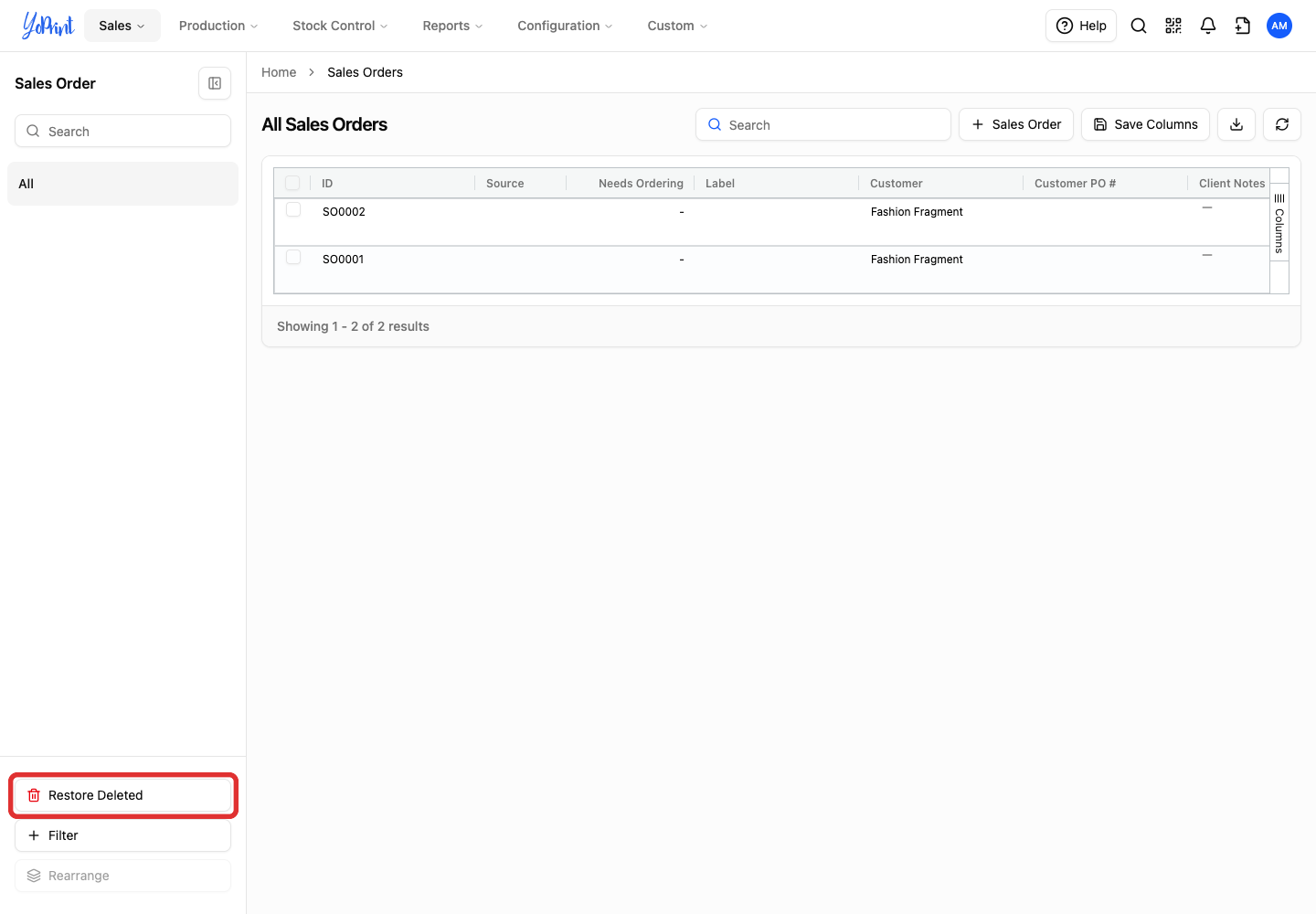Open the Reports dropdown
Image resolution: width=1316 pixels, height=914 pixels.
pyautogui.click(x=452, y=26)
